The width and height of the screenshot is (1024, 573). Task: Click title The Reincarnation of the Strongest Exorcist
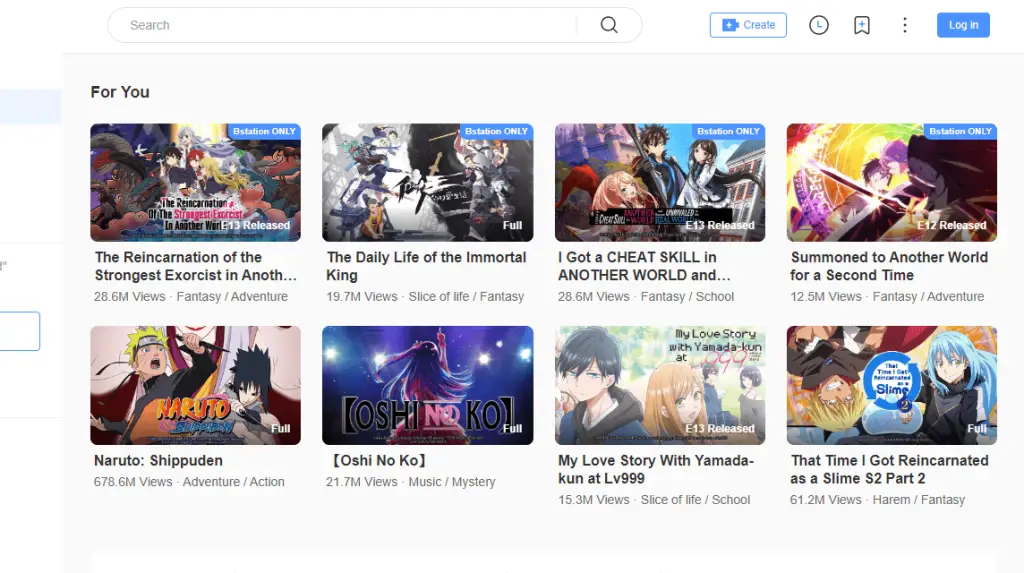point(195,266)
